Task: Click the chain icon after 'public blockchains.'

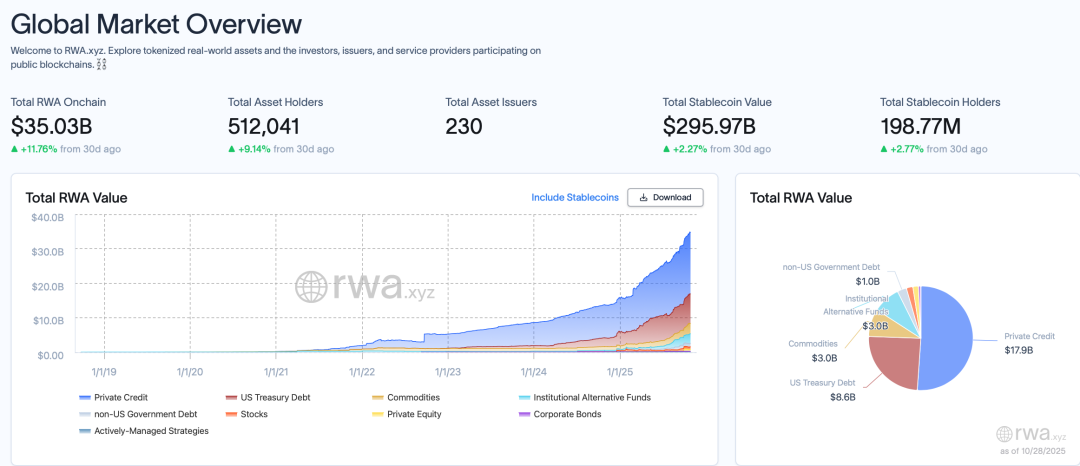Action: coord(102,65)
